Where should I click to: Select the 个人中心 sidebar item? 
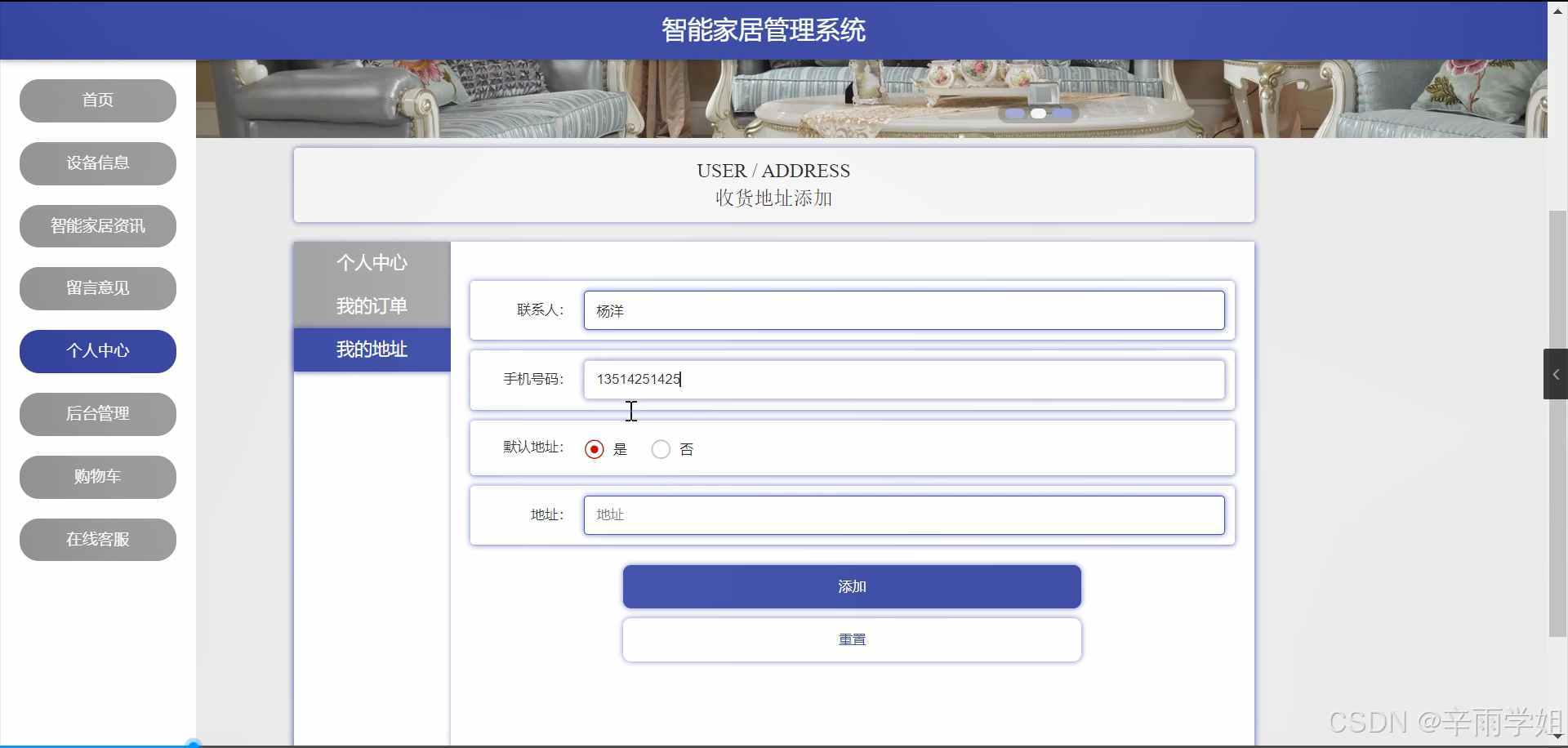coord(97,351)
